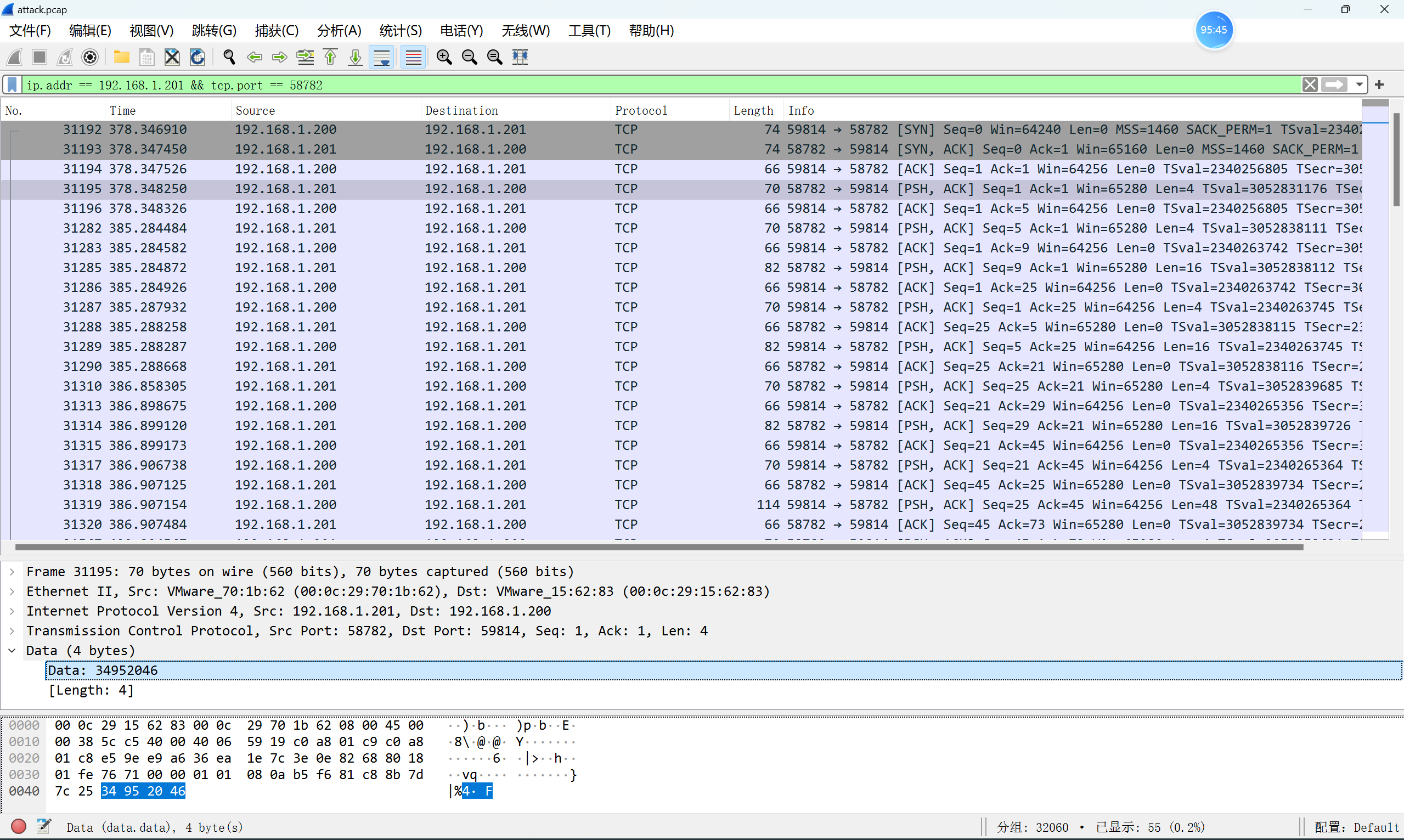This screenshot has width=1404, height=840.
Task: Expand the Ethernet II section
Action: click(12, 591)
